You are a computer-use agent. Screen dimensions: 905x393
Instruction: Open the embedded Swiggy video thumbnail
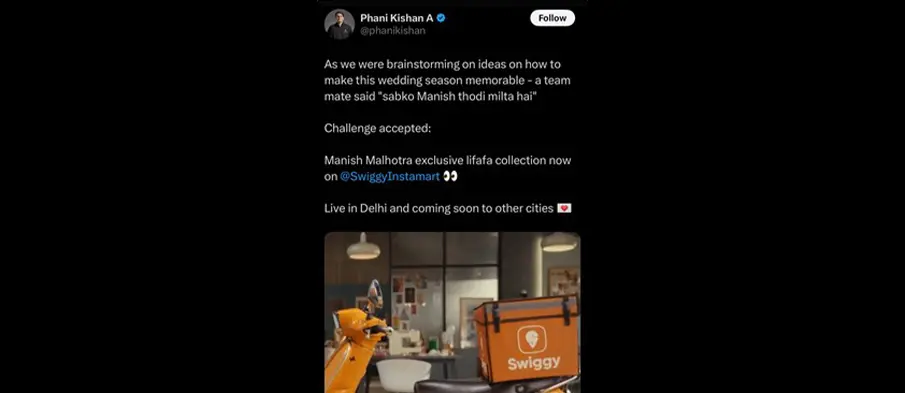pyautogui.click(x=452, y=312)
